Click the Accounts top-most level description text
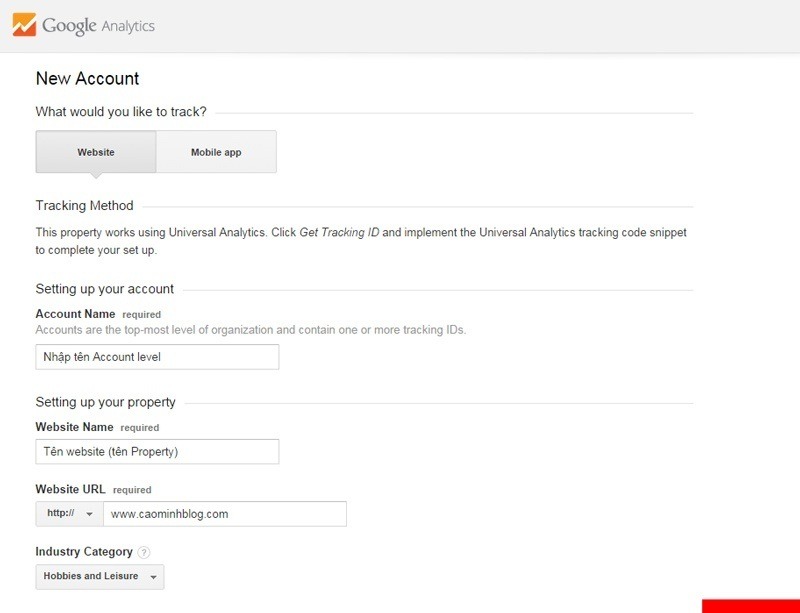The height and width of the screenshot is (613, 800). click(x=251, y=330)
